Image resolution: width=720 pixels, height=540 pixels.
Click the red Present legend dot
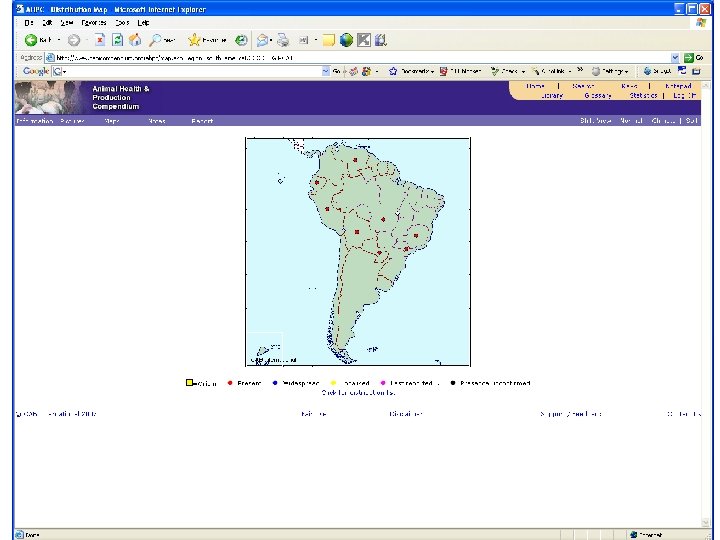click(230, 383)
